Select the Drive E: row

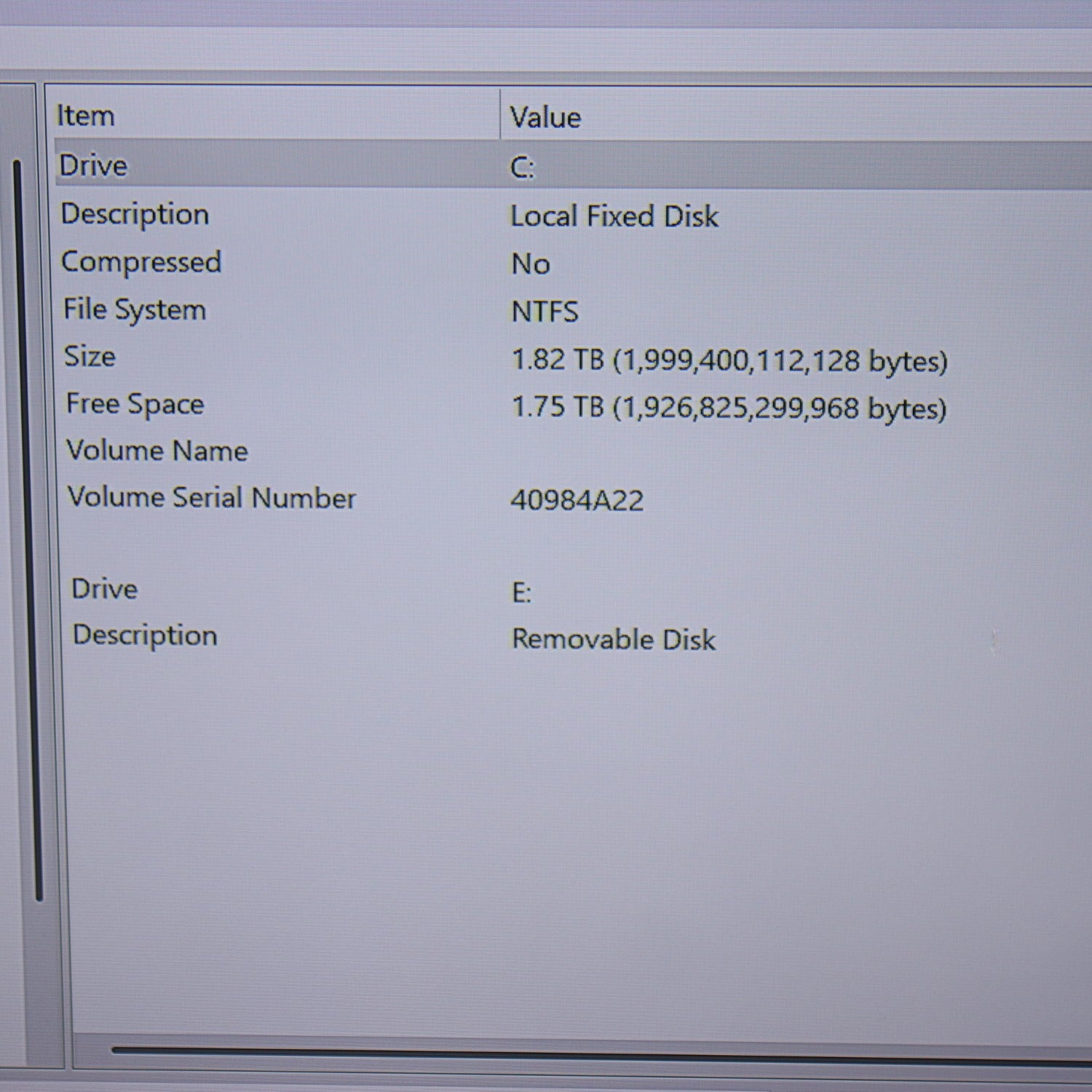(x=104, y=588)
